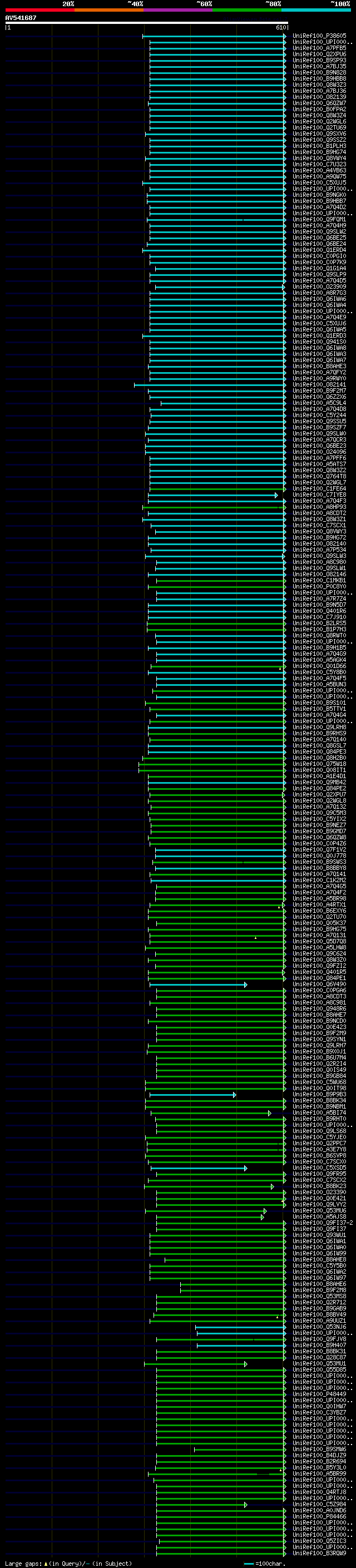Screen dimensions: 356x1568
Task: Select the UniRef100_Q9FQM1 entry
Action: tap(319, 220)
